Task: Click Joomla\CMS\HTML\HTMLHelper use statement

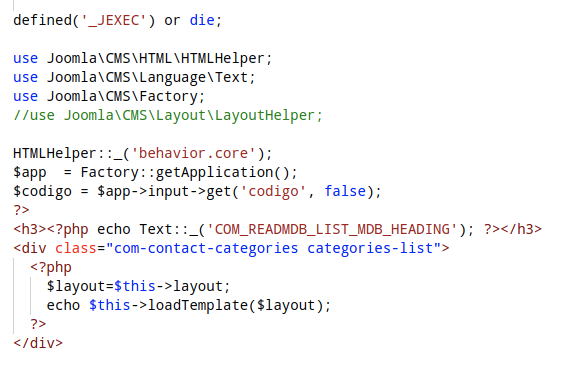Action: (142, 59)
